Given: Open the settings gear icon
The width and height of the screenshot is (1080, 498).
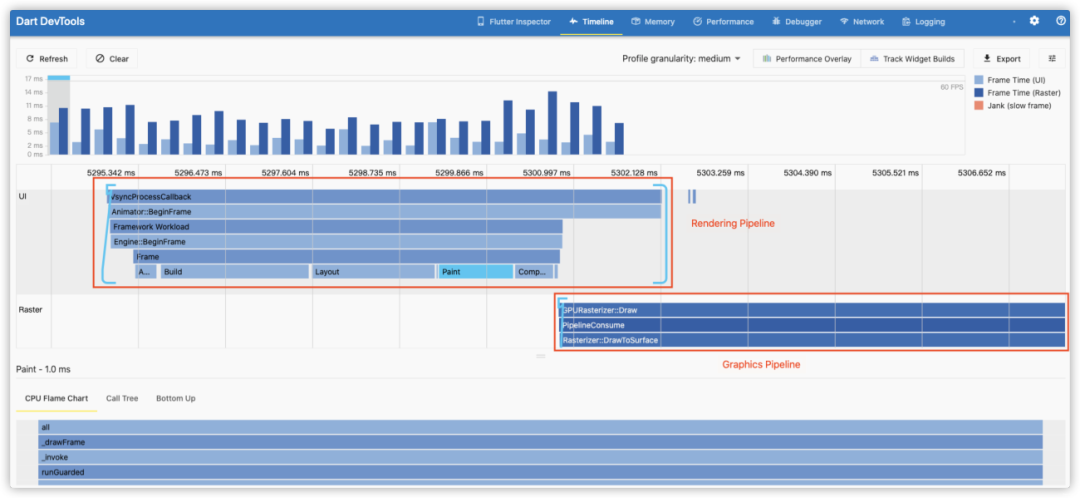Looking at the screenshot, I should (x=1034, y=21).
